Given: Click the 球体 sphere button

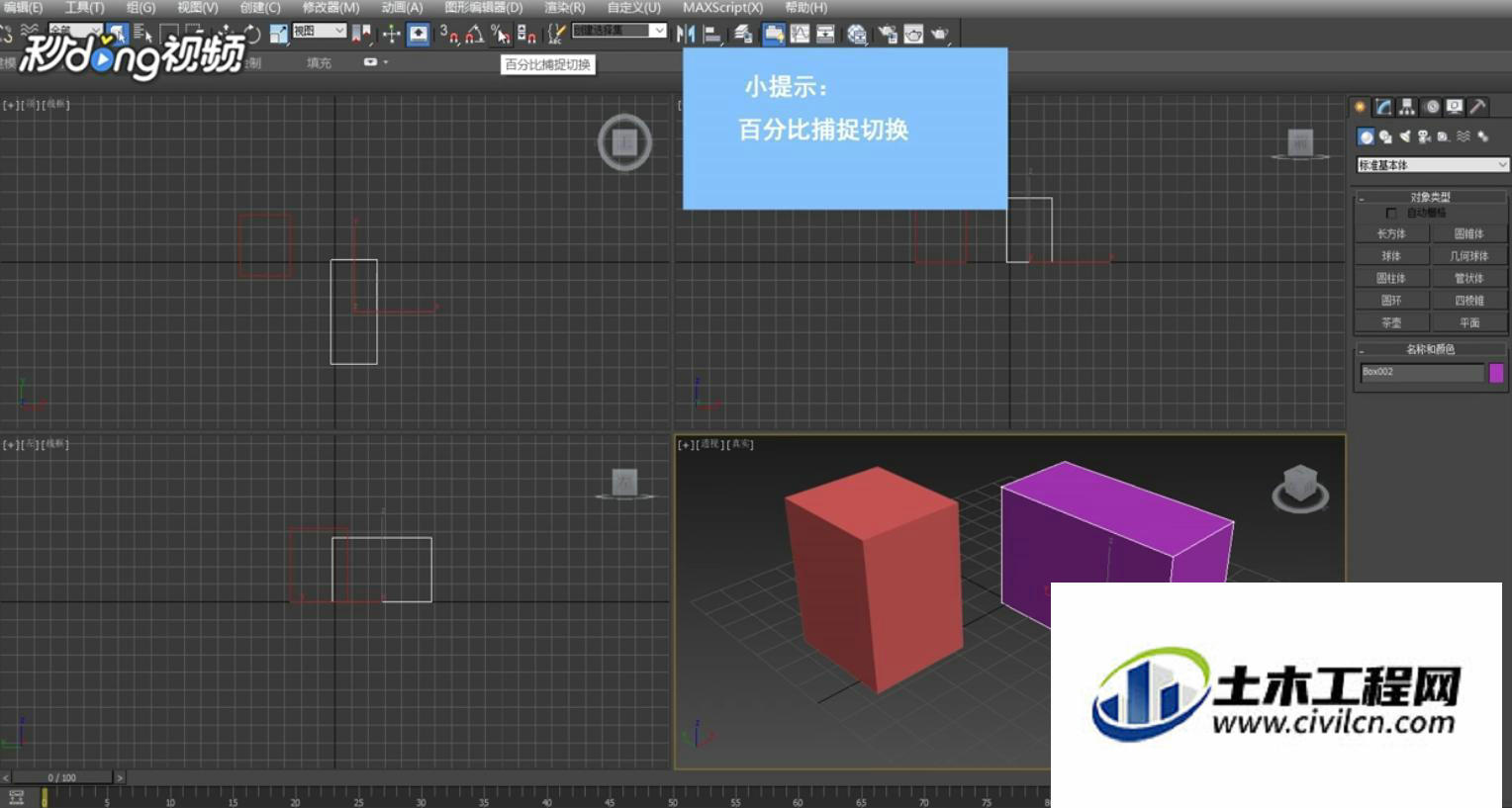Looking at the screenshot, I should [x=1391, y=256].
